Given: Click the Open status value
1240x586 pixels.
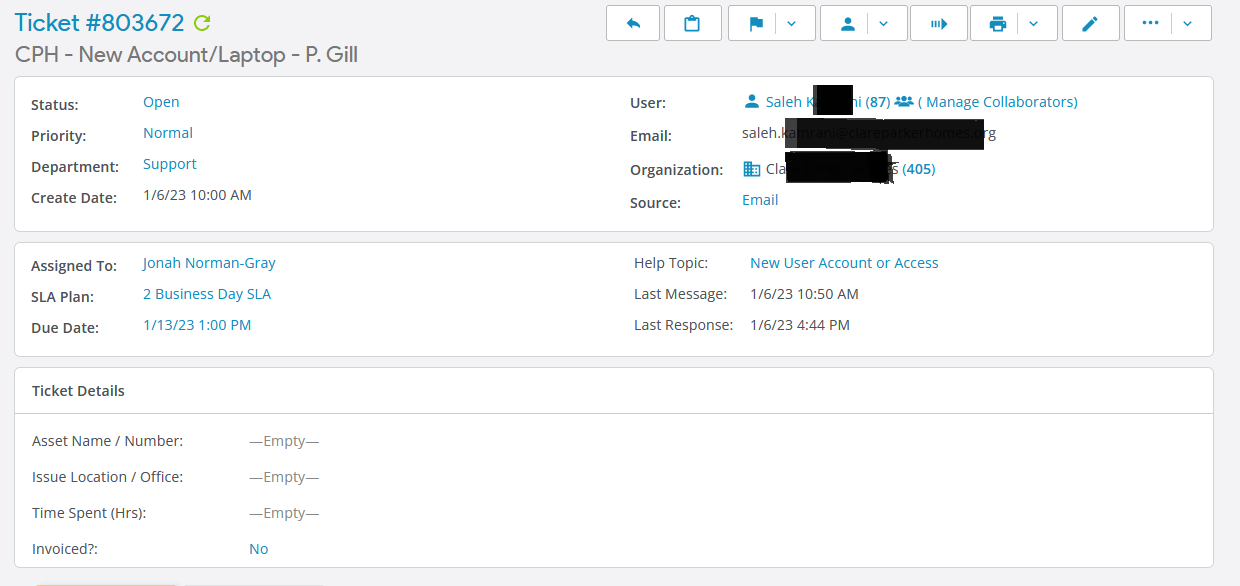Looking at the screenshot, I should [161, 102].
